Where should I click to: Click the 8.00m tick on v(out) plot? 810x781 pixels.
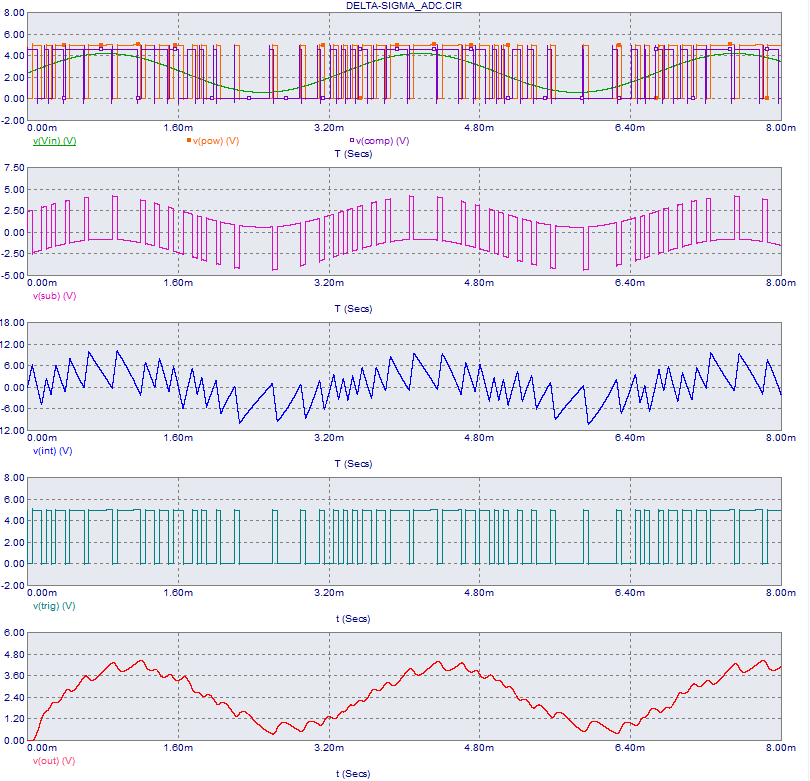pyautogui.click(x=780, y=748)
